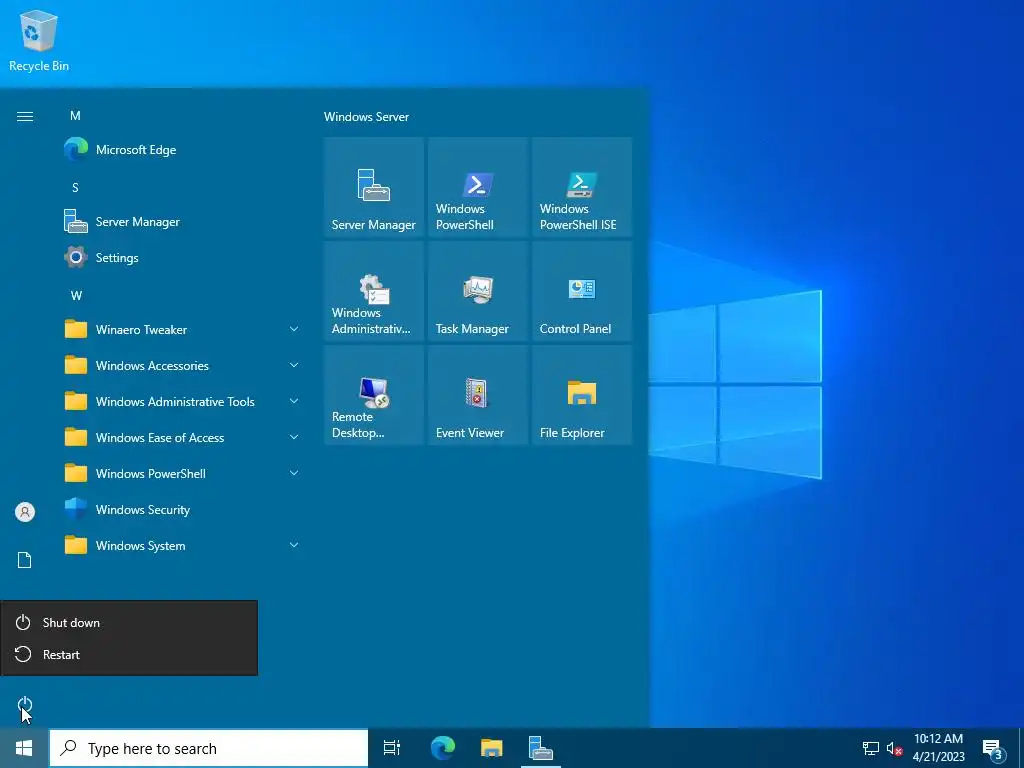This screenshot has height=768, width=1024.
Task: Open the Action Center notifications icon
Action: (x=993, y=748)
